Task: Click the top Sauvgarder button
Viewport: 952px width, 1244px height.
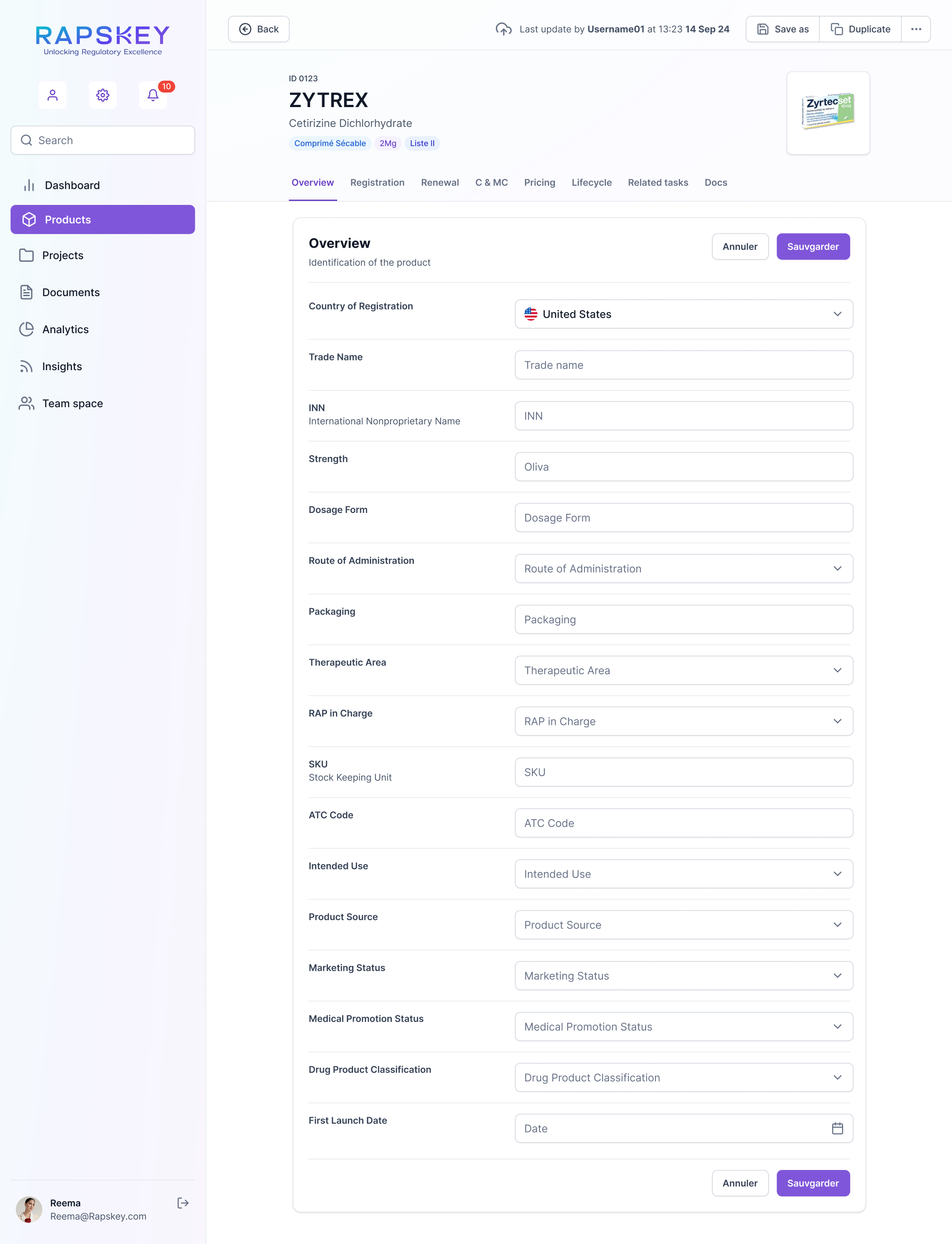Action: point(813,246)
